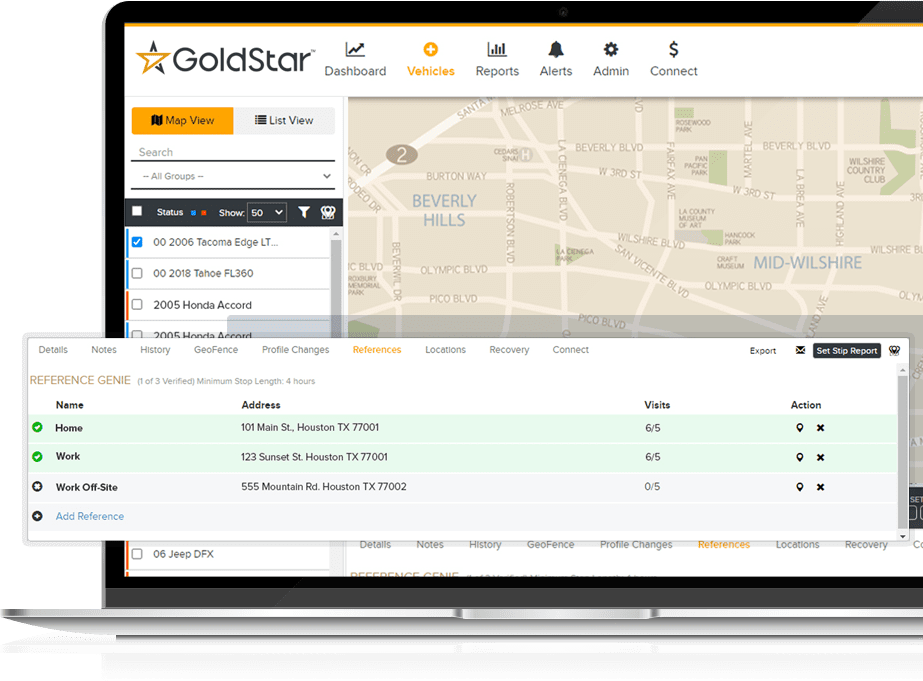Open the background GeoFence tab below popup
This screenshot has height=681, width=923.
click(550, 544)
